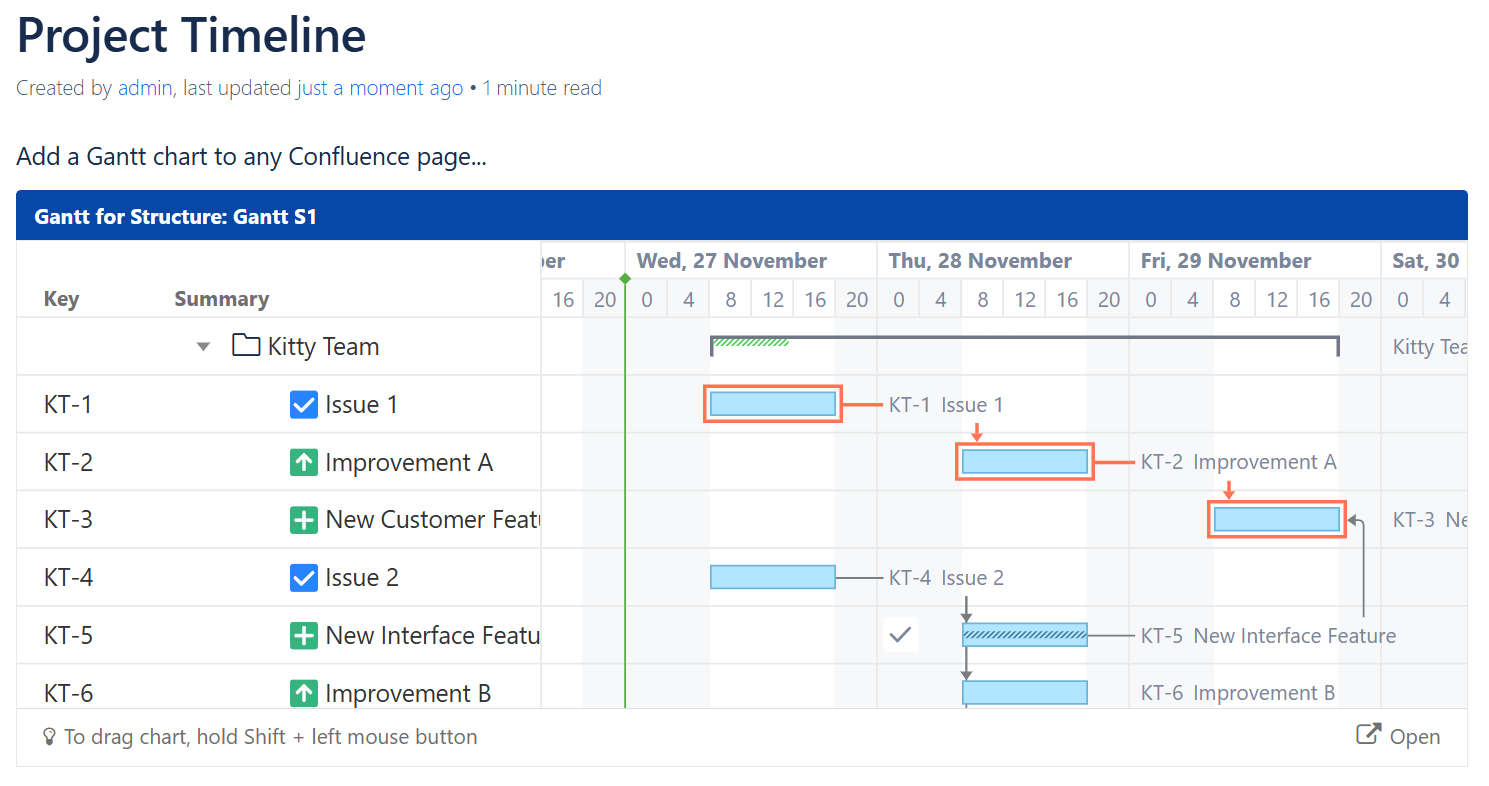Screen dimensions: 1489x786
Task: Click the New Interface Feature green plus icon
Action: (x=303, y=635)
